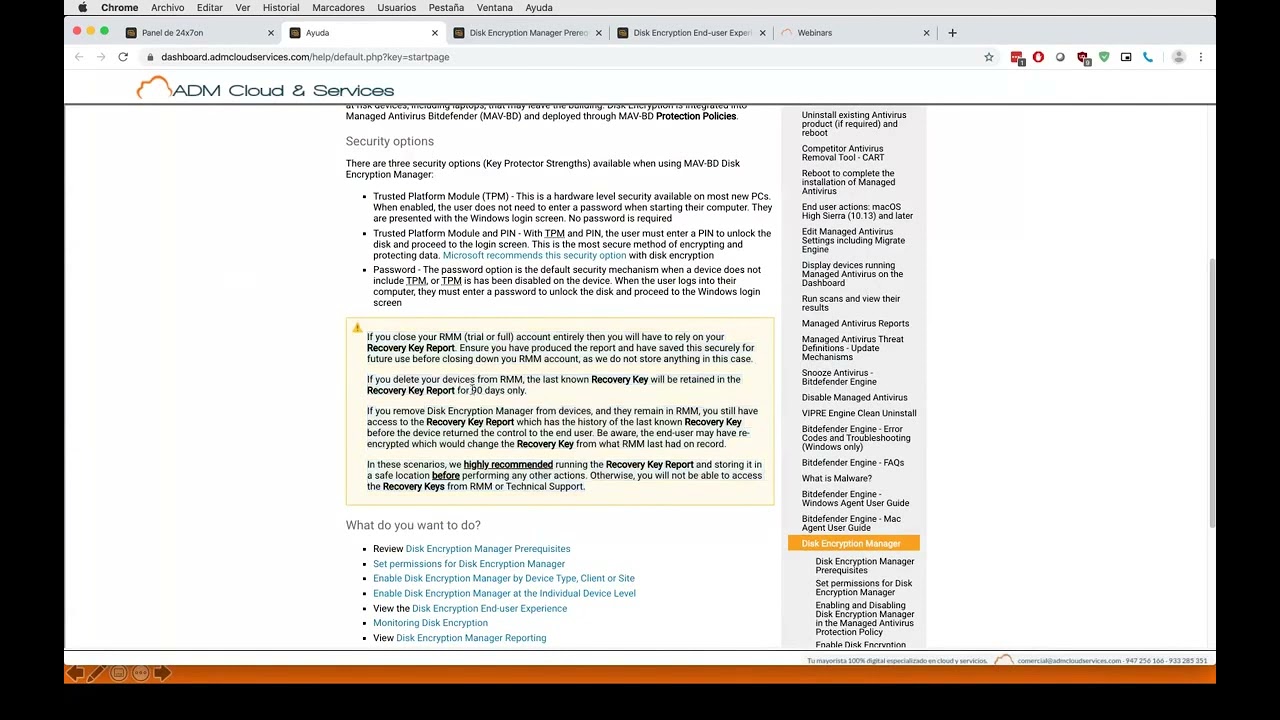Open 'Bitdefender Engine - Mac Agent User Guide' item
The width and height of the screenshot is (1280, 720).
851,523
